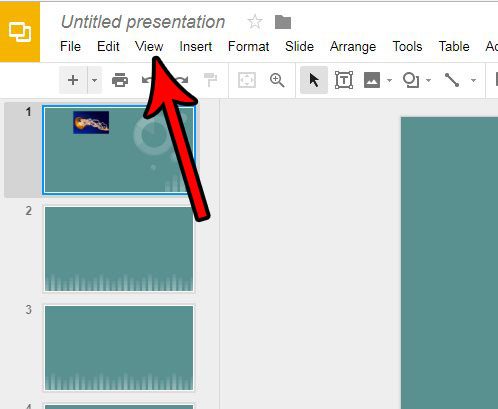This screenshot has width=498, height=409.
Task: Click the shape tool icon
Action: [411, 80]
